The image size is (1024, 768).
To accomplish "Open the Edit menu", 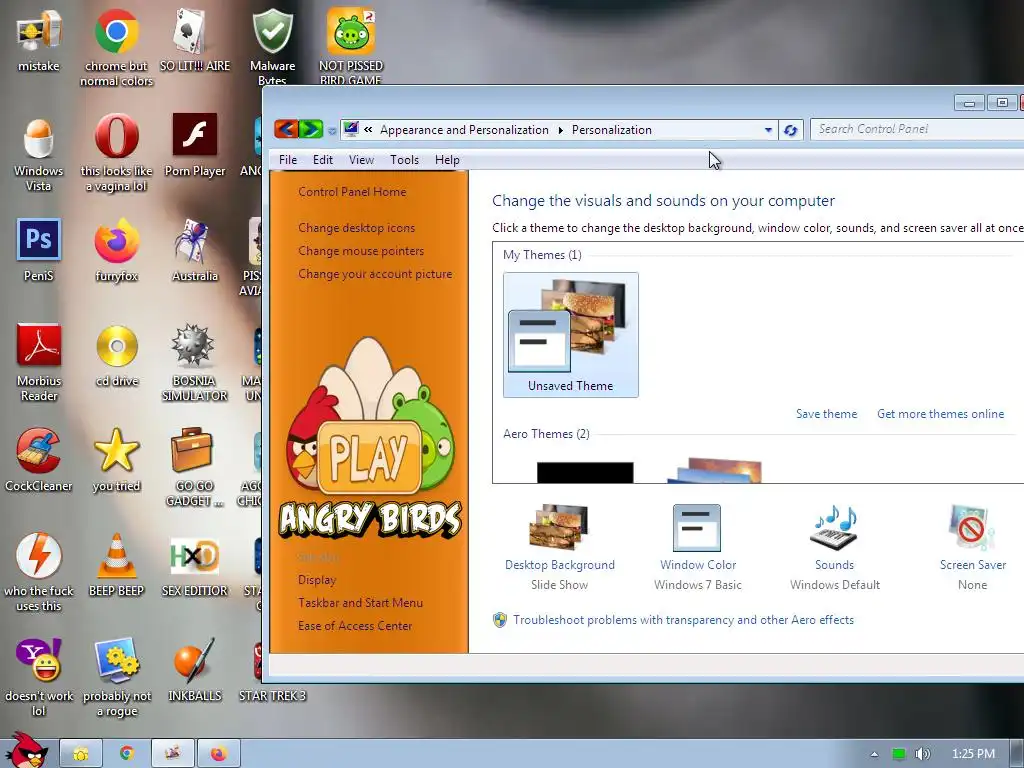I will (x=323, y=159).
